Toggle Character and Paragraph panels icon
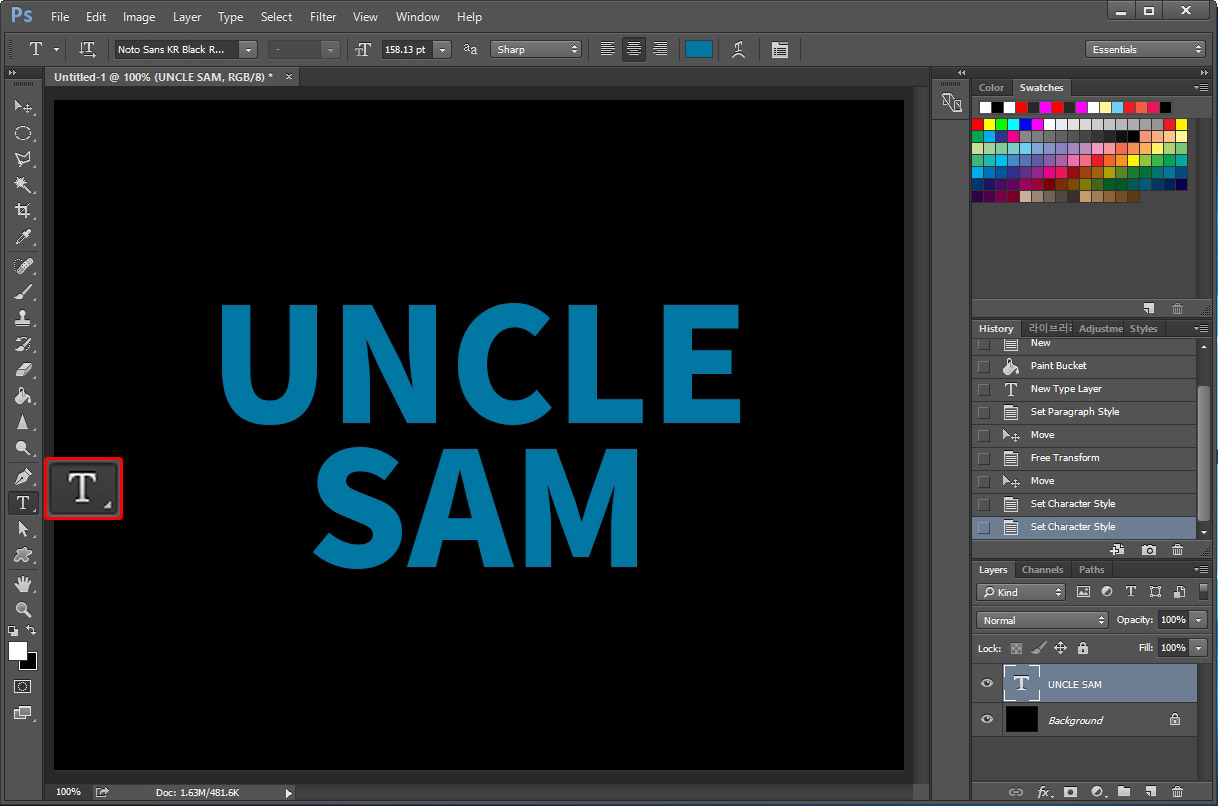Image resolution: width=1218 pixels, height=806 pixels. point(780,49)
